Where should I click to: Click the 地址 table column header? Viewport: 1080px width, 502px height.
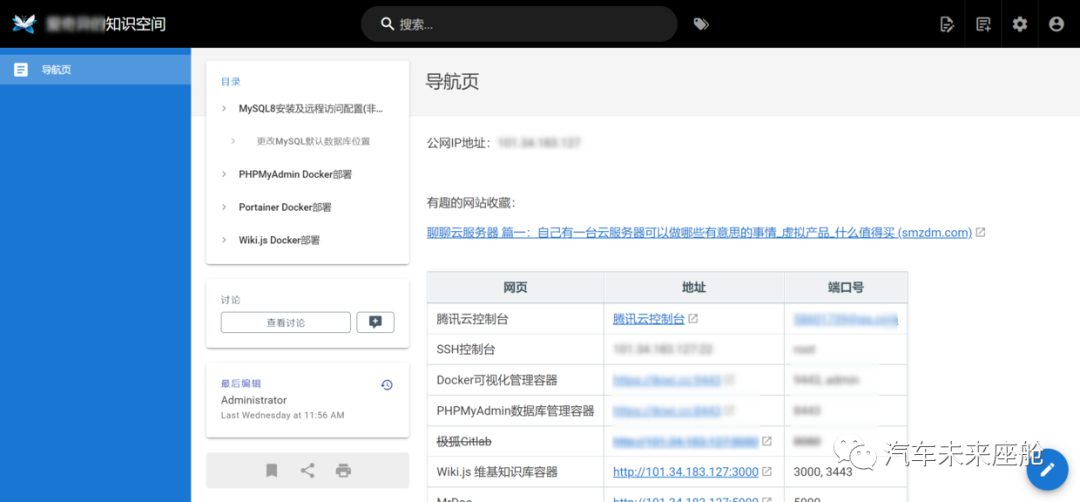point(694,287)
